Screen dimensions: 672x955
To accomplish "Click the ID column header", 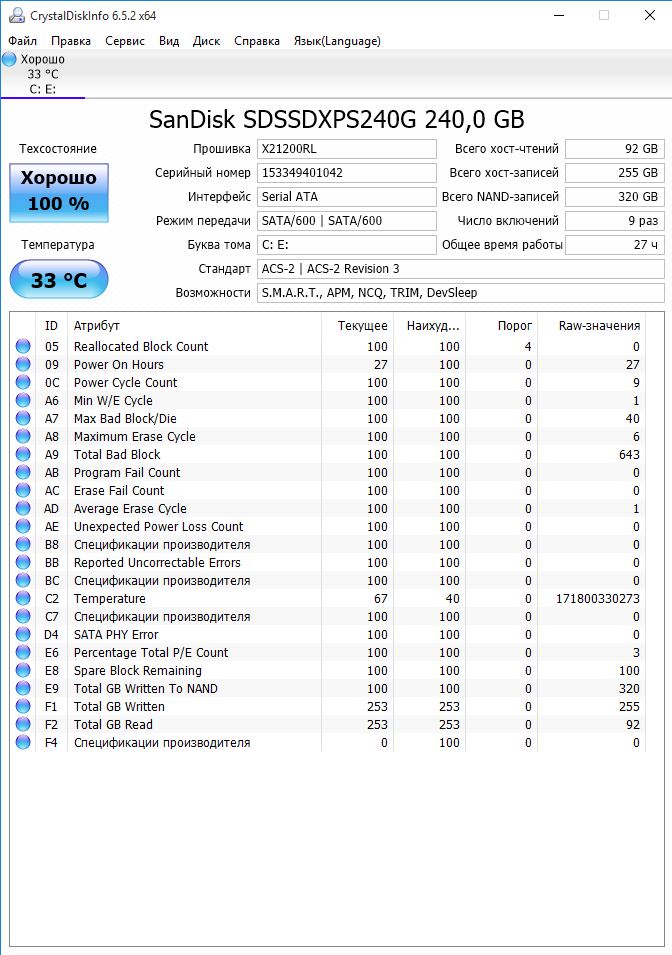I will tap(52, 326).
